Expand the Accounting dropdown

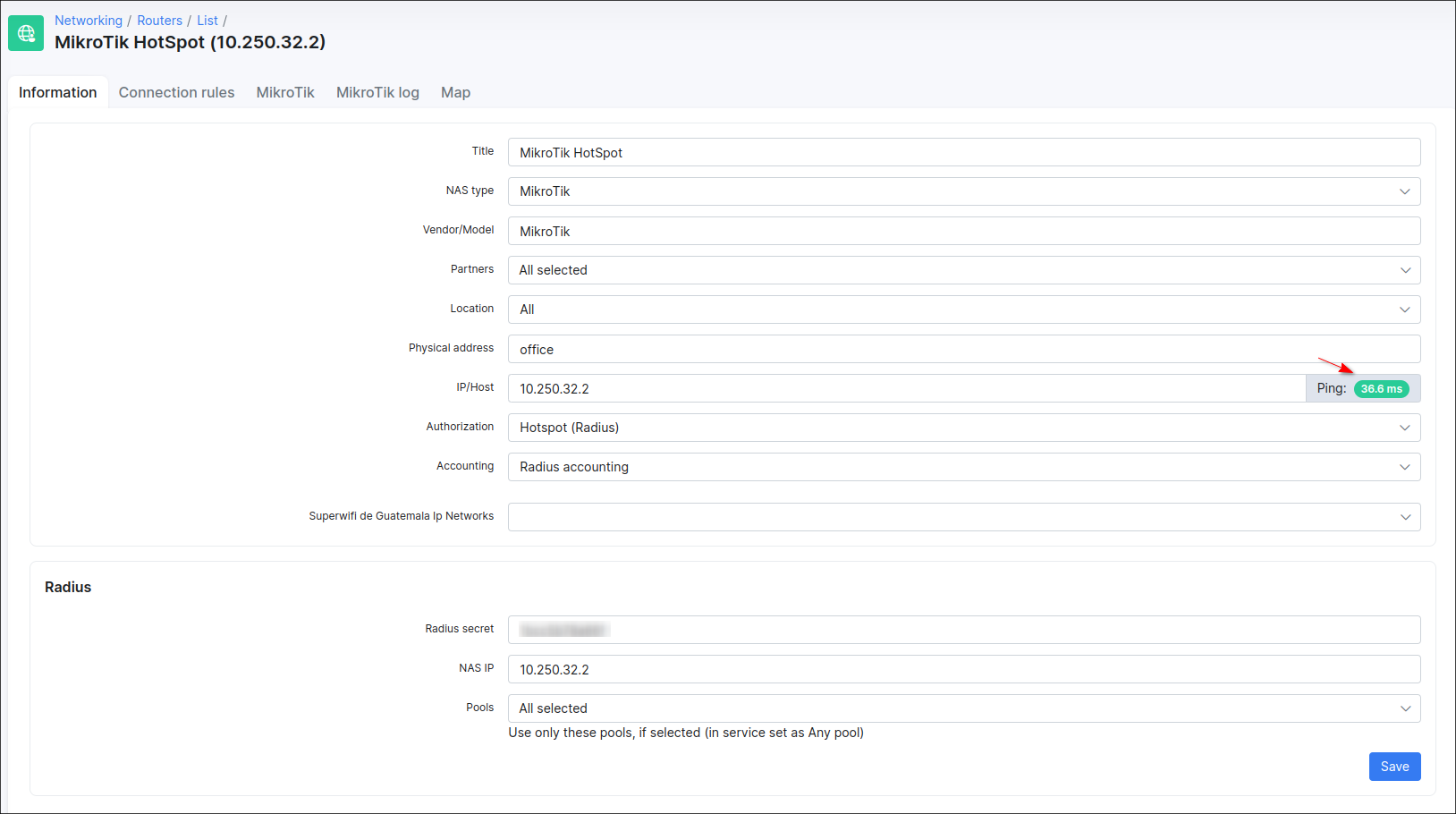tap(963, 467)
